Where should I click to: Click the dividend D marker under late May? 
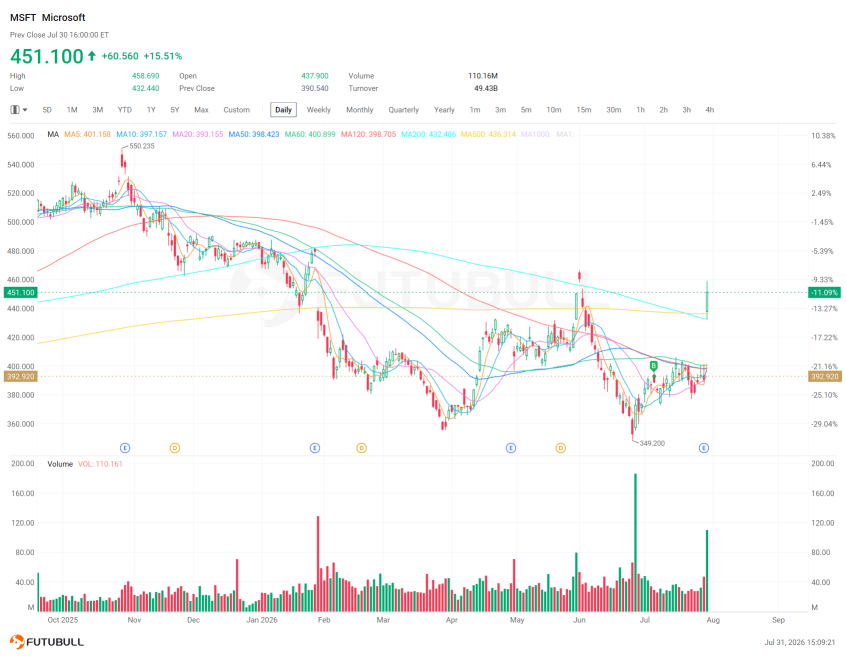[x=561, y=447]
